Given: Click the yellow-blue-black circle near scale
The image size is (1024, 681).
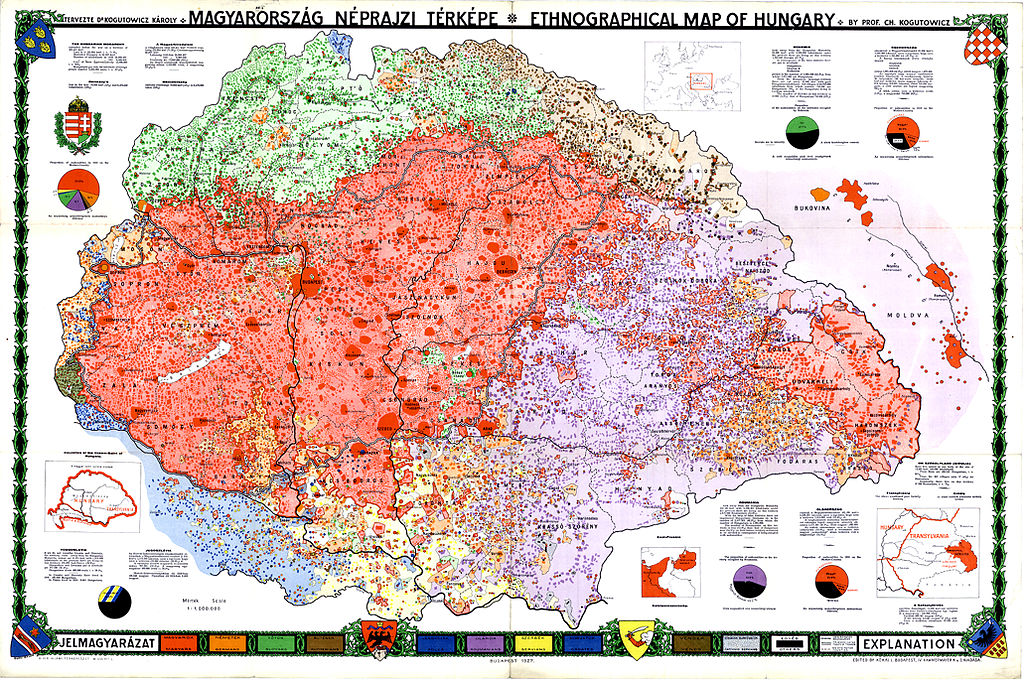Looking at the screenshot, I should pyautogui.click(x=114, y=601).
